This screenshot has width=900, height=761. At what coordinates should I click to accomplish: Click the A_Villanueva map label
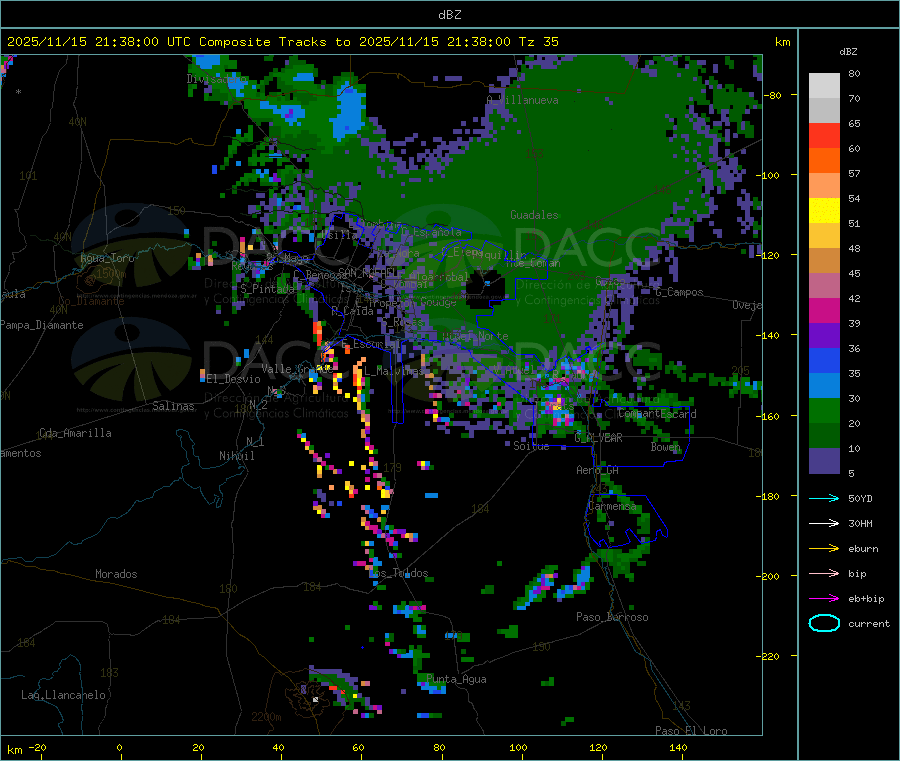(522, 100)
